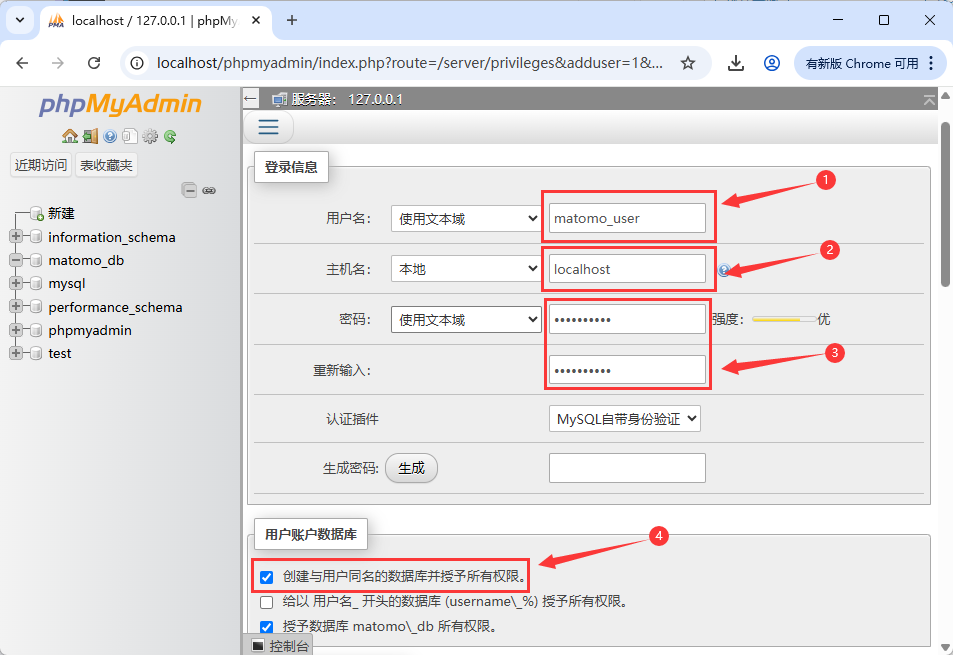Open the MySQL documentation pages icon

point(129,136)
